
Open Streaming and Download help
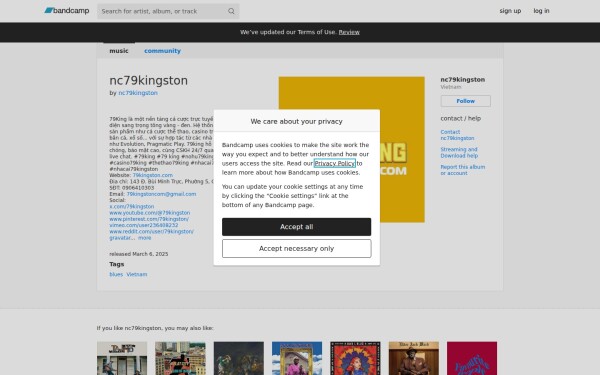click(459, 152)
